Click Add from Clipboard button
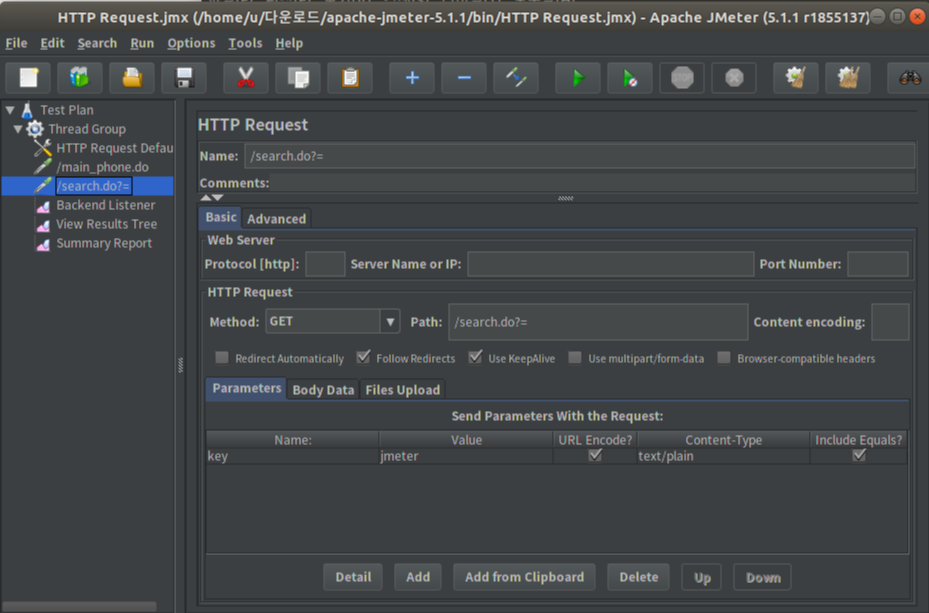Image resolution: width=929 pixels, height=613 pixels. click(524, 577)
